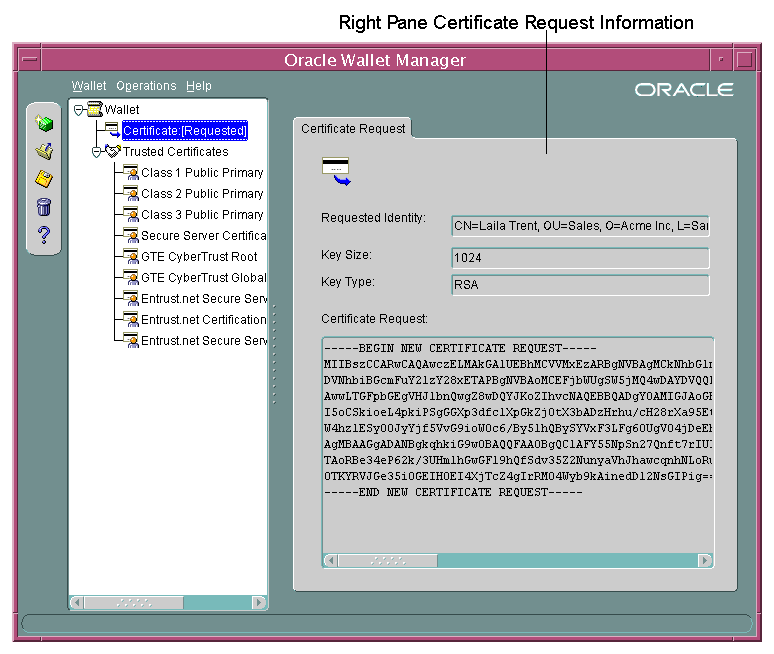
Task: Click the New Wallet toolbar icon
Action: (43, 124)
